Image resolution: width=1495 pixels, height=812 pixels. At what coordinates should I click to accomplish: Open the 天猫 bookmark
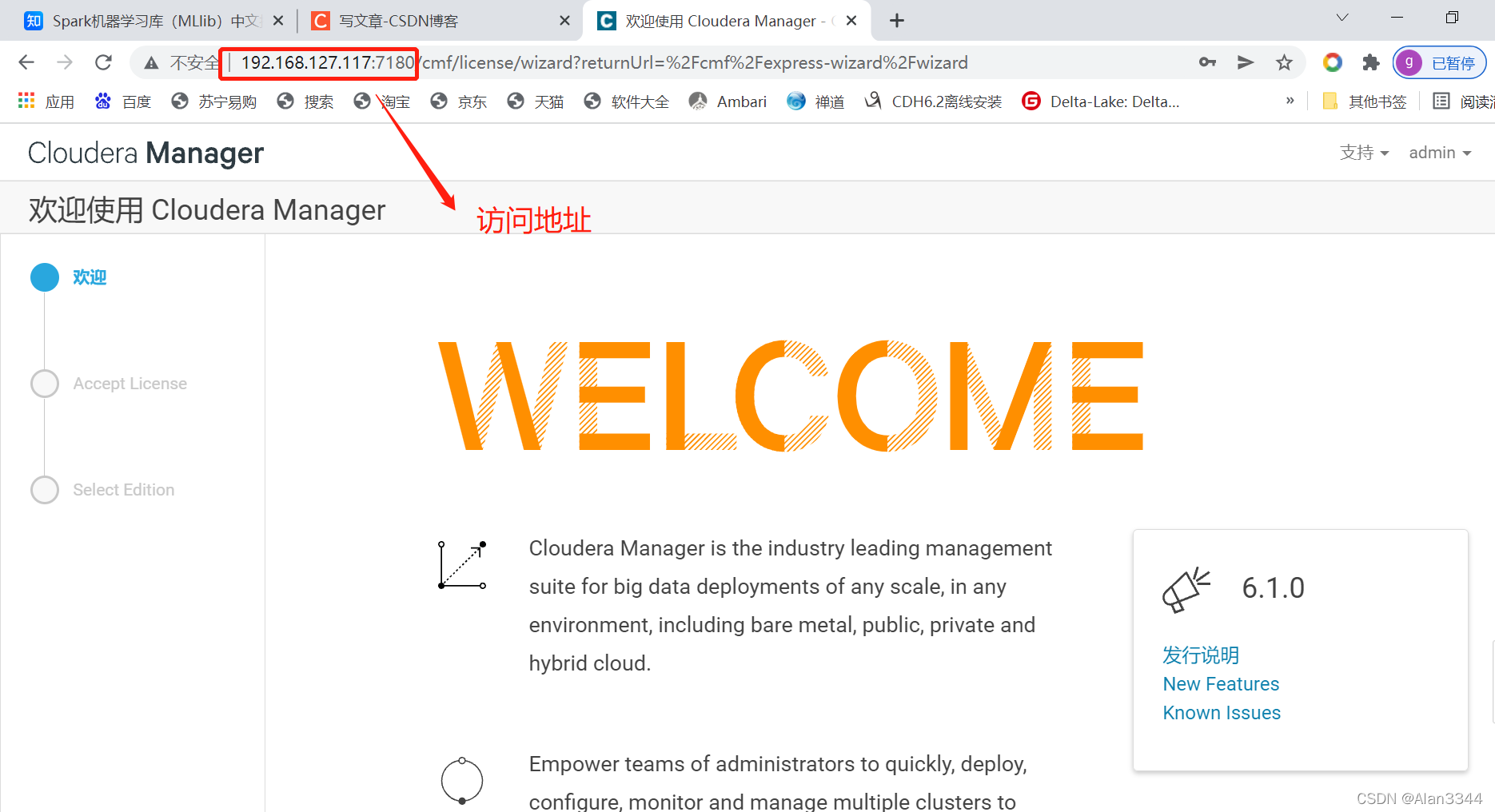(x=536, y=101)
